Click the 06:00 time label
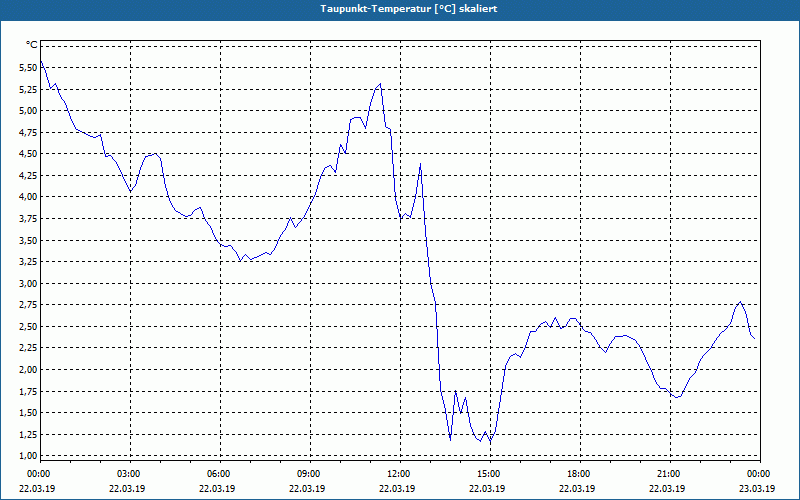This screenshot has width=800, height=500. pos(220,474)
